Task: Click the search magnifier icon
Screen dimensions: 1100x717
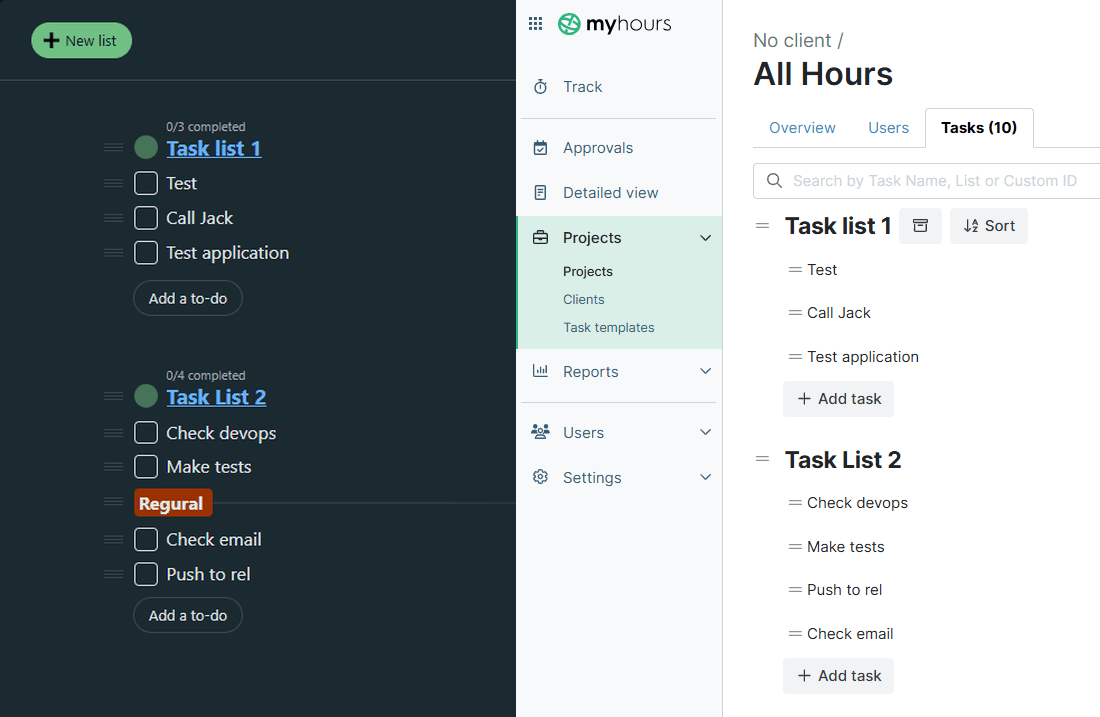Action: click(x=774, y=181)
